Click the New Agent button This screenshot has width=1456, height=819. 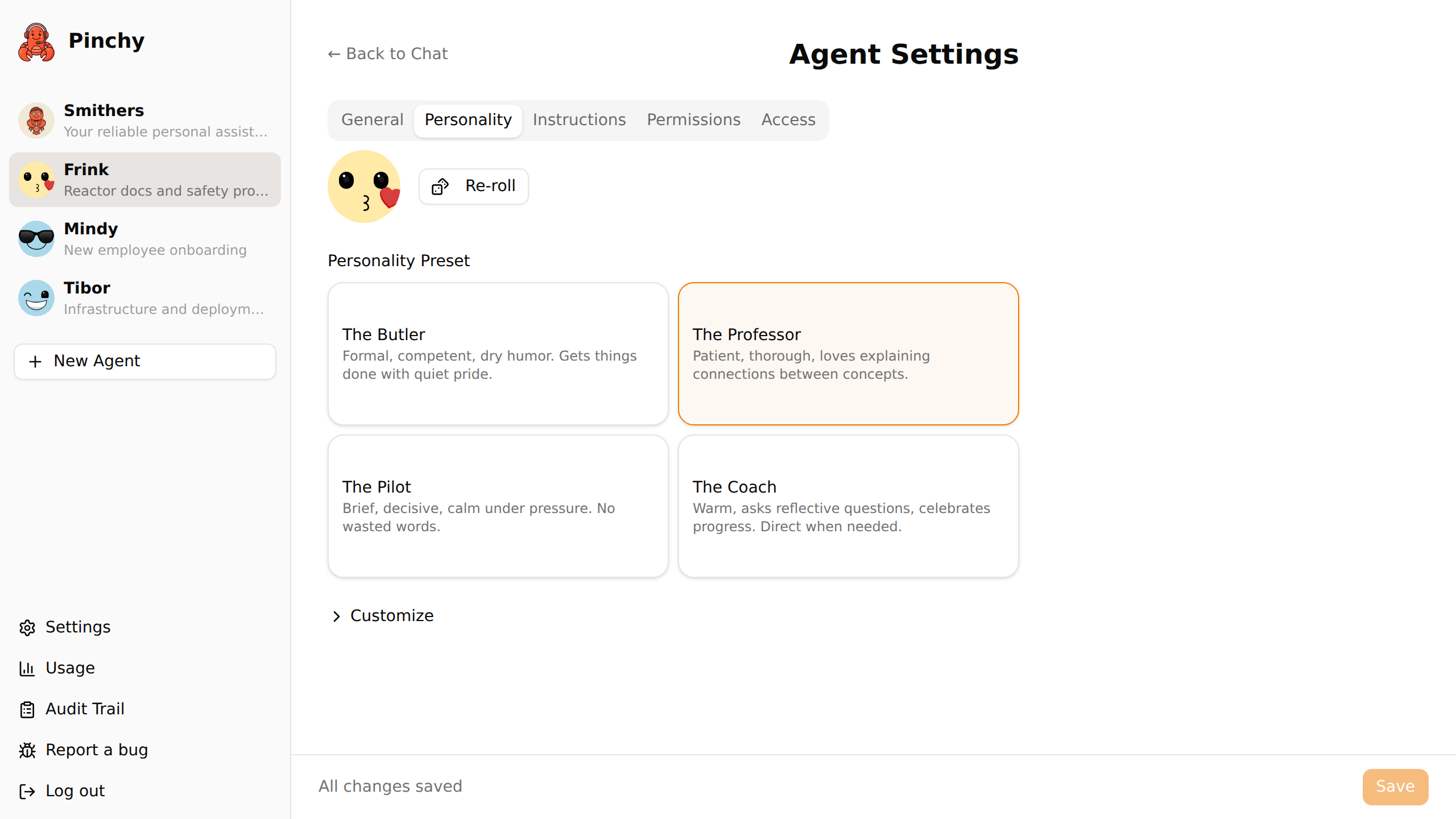144,361
